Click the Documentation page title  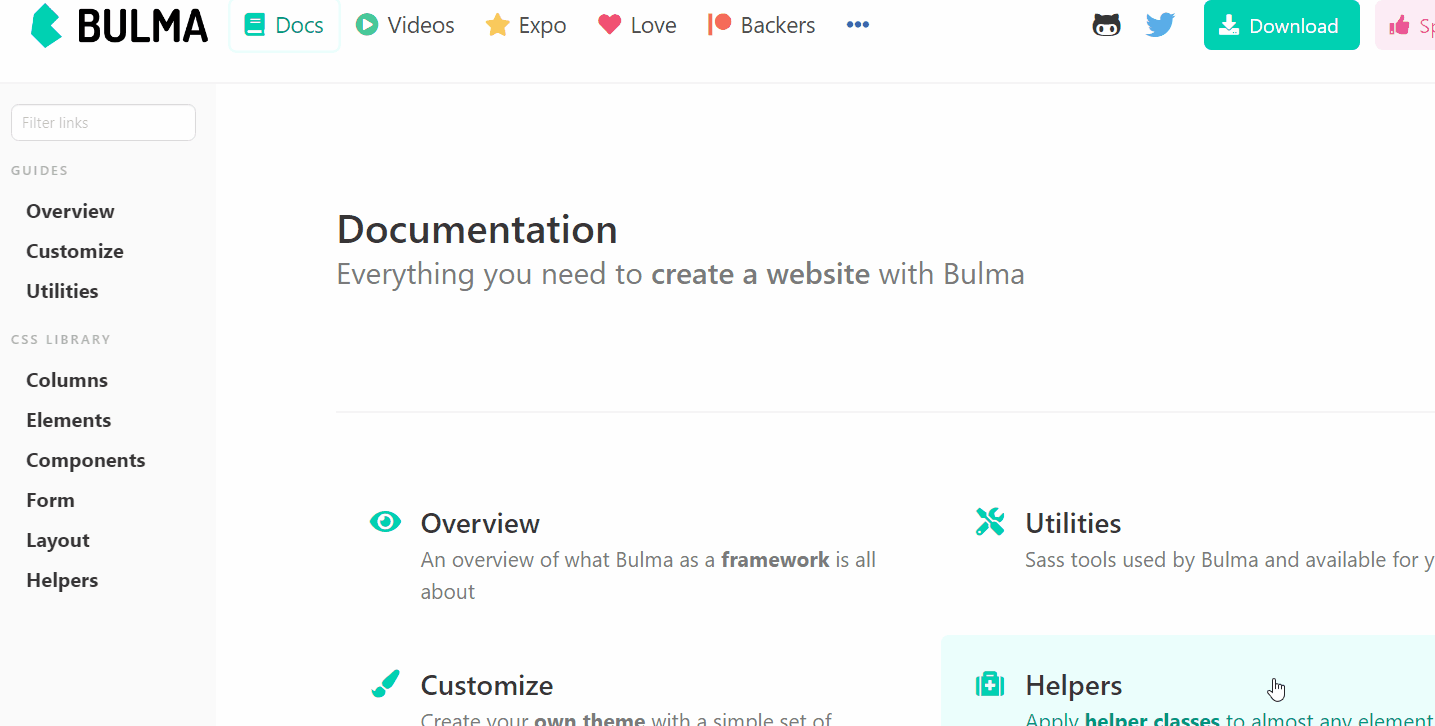pos(477,230)
